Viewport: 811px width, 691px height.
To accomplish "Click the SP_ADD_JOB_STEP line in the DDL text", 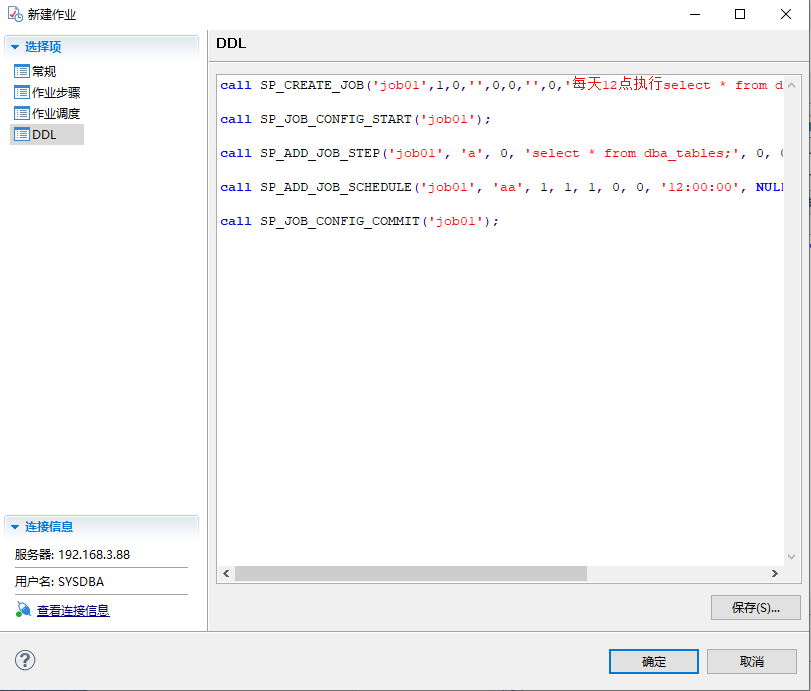I will [501, 154].
